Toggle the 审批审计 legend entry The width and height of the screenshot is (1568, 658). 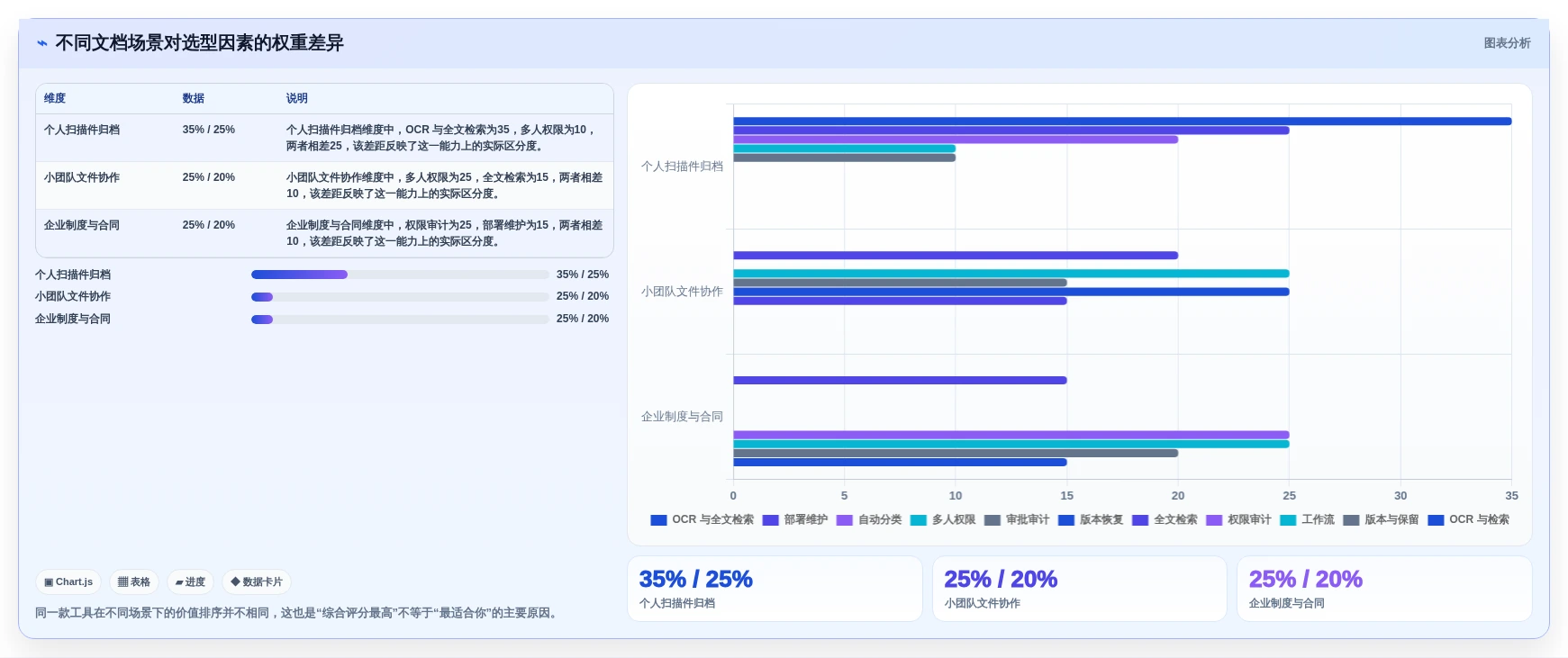(1017, 520)
